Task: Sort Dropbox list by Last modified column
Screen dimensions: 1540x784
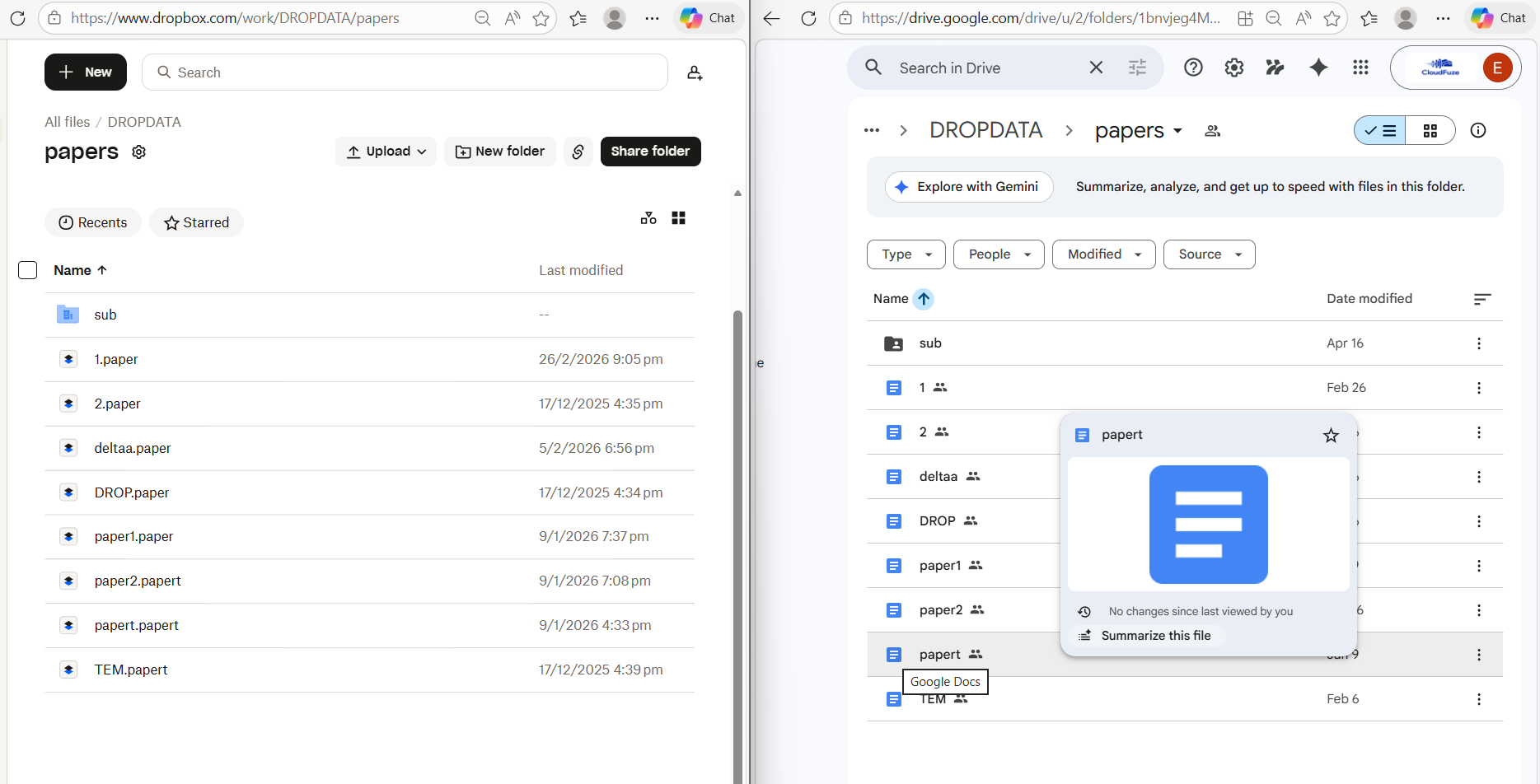Action: click(581, 270)
